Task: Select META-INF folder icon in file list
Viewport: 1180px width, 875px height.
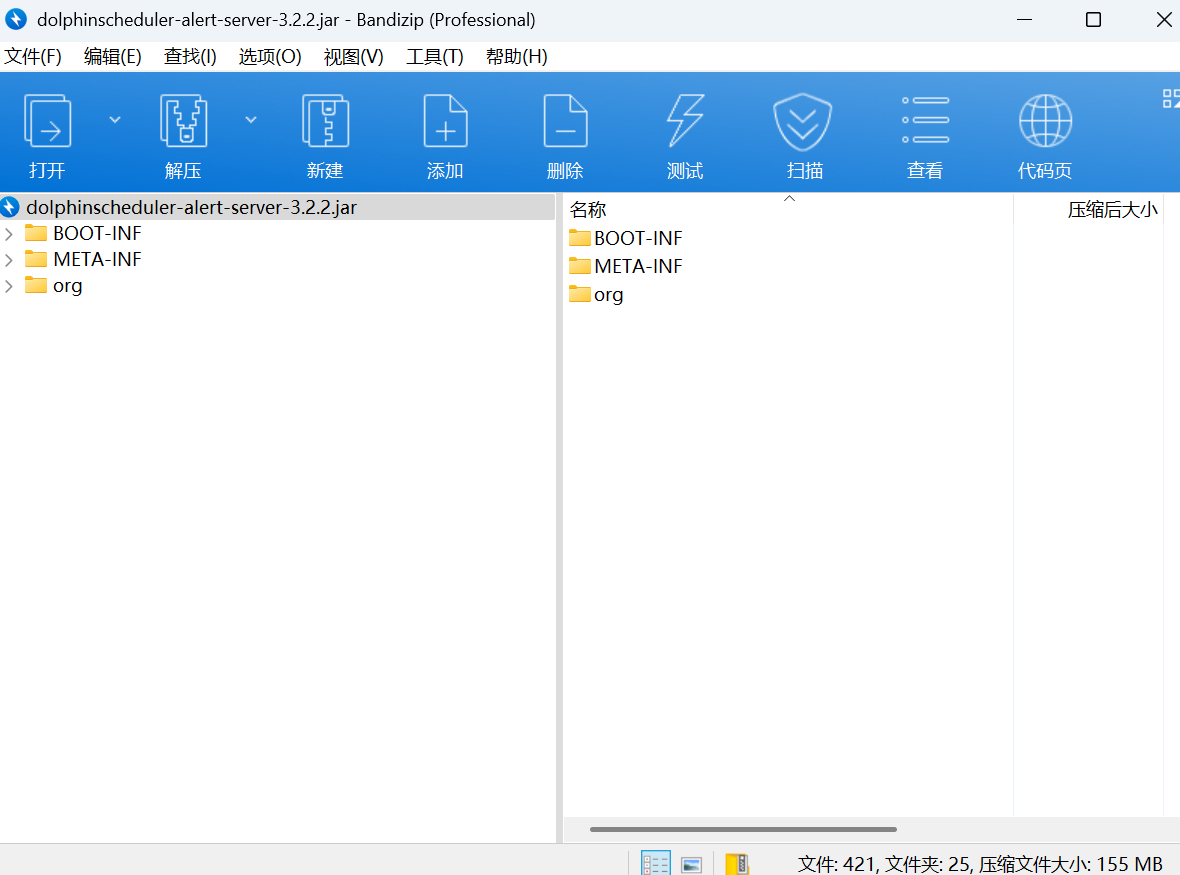Action: (579, 266)
